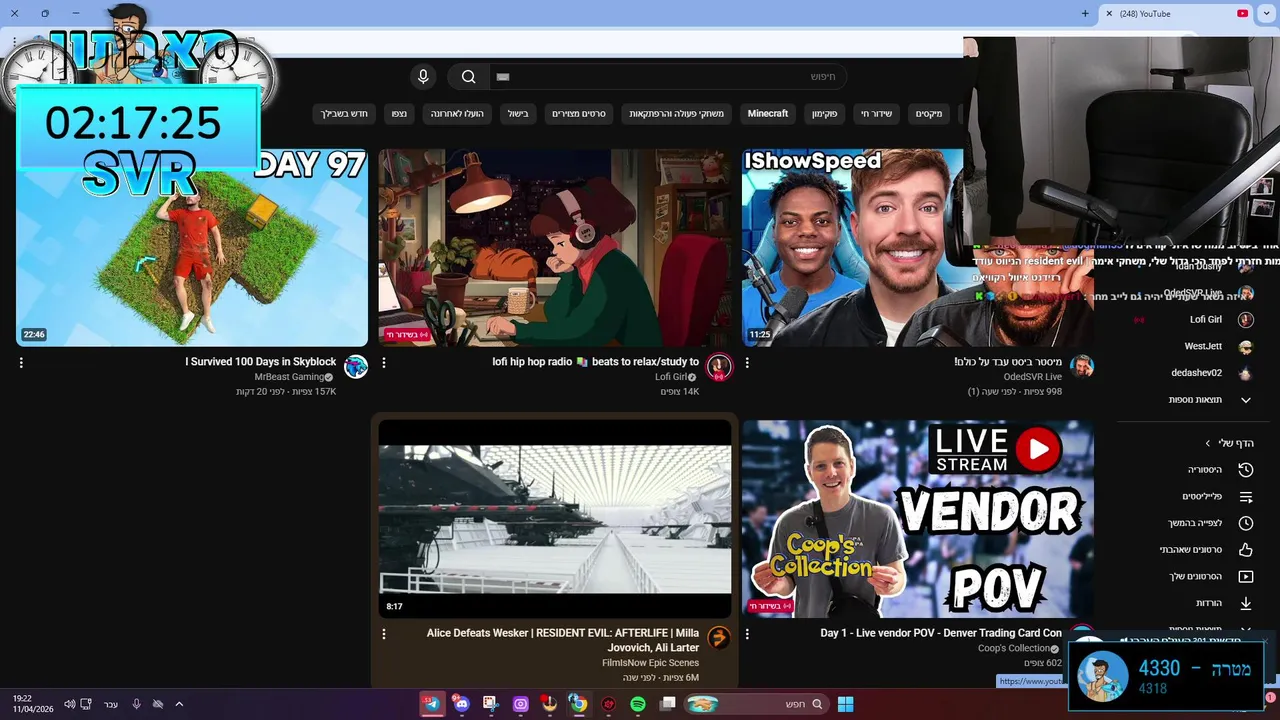Open WestJett subscription avatar in sidebar
Screen dimensions: 1280x720
pos(1246,347)
